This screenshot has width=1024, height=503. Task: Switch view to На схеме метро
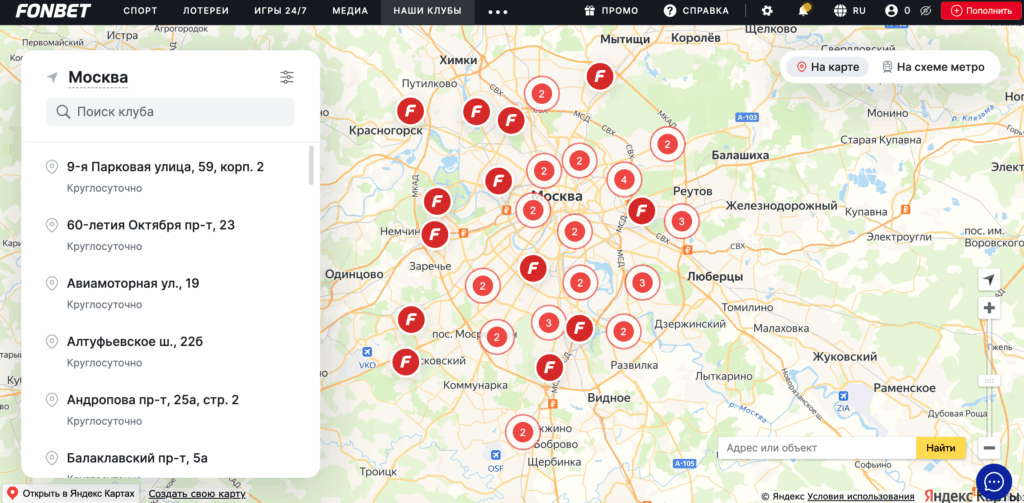[933, 67]
